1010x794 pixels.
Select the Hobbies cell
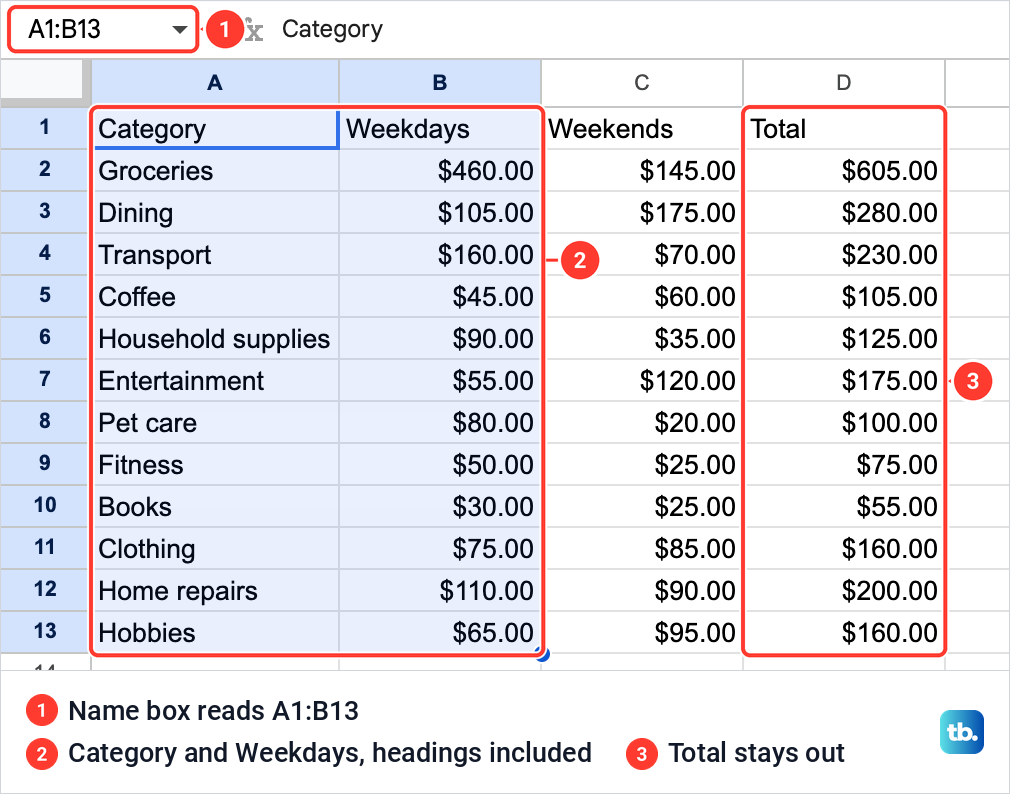pyautogui.click(x=215, y=633)
